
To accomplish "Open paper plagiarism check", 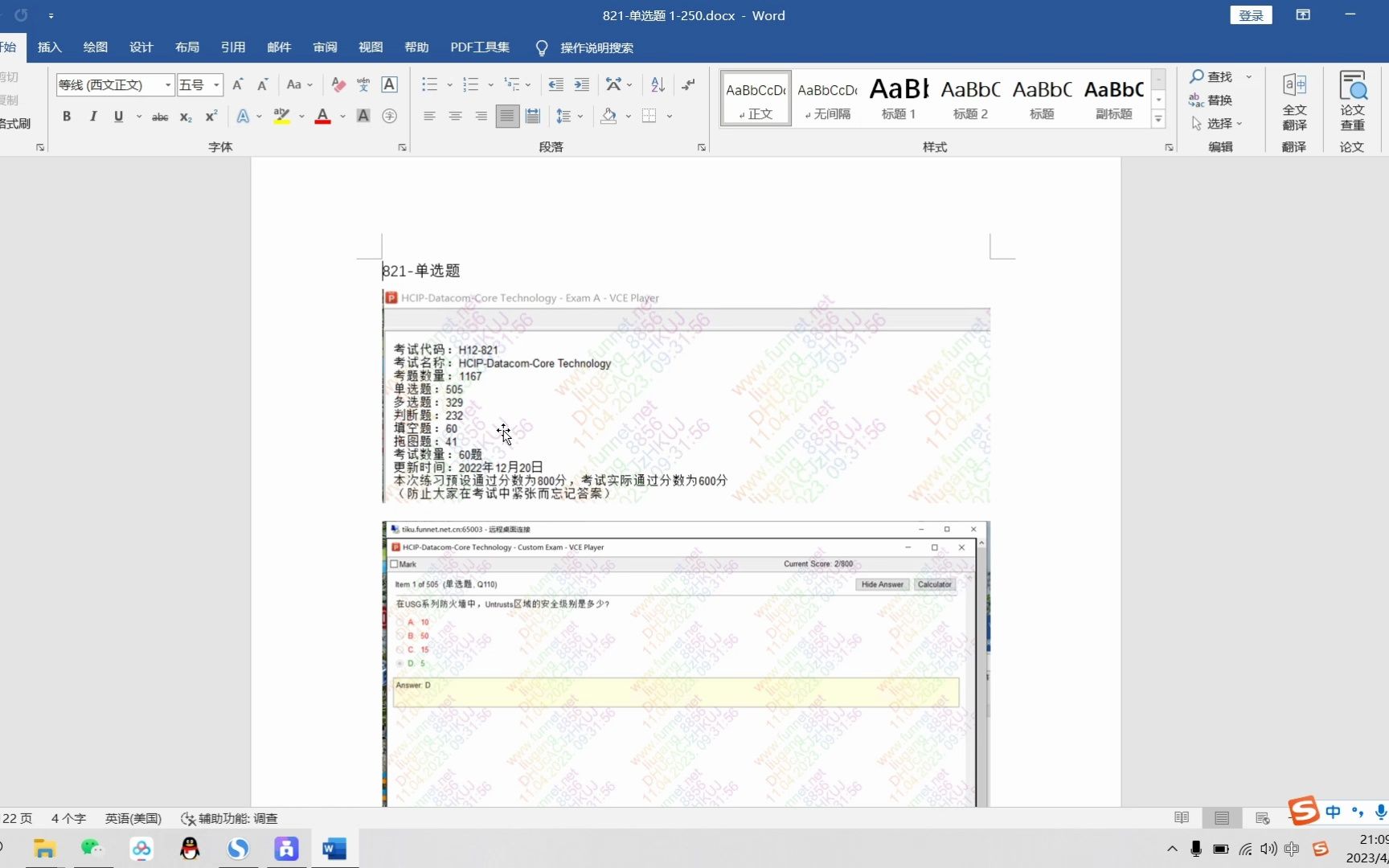I will point(1352,101).
